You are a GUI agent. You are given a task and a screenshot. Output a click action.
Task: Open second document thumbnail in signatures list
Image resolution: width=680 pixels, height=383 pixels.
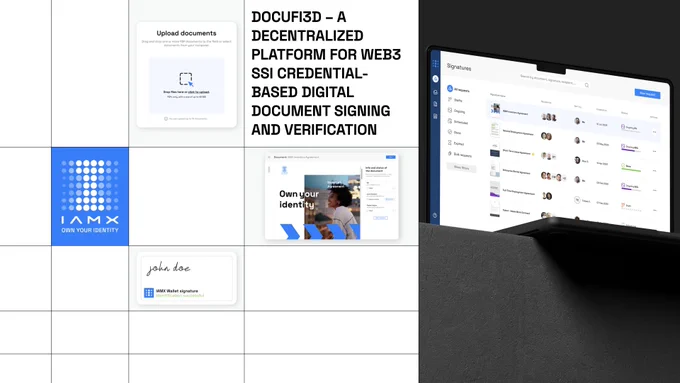[x=495, y=129]
